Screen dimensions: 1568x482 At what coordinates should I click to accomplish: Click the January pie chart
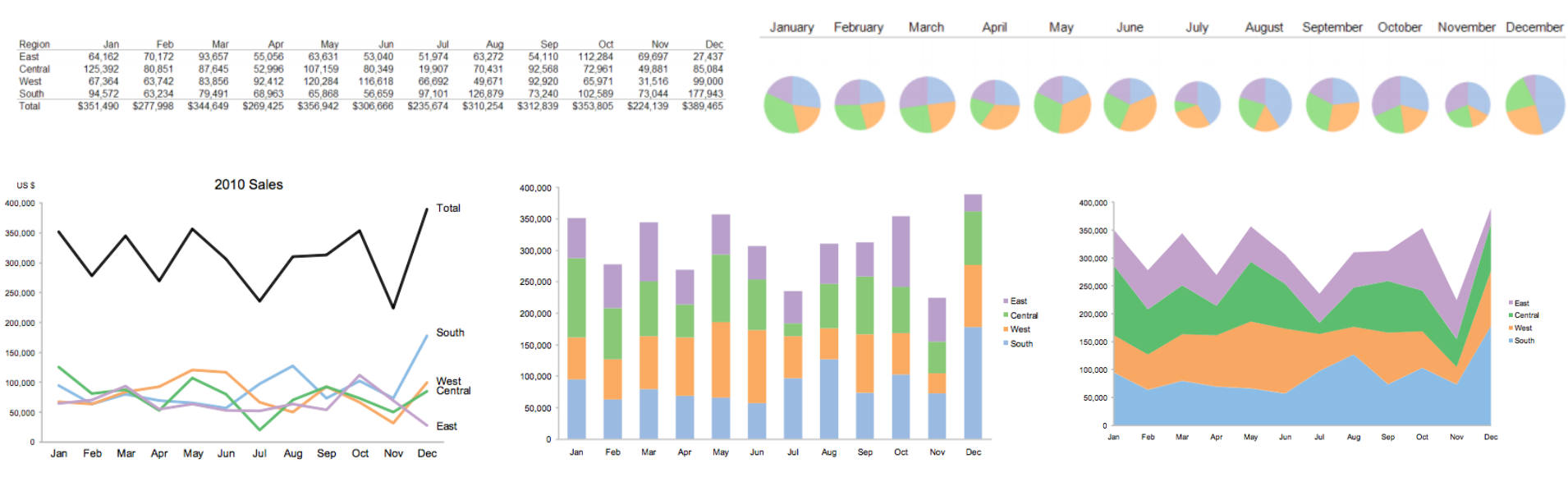point(791,104)
